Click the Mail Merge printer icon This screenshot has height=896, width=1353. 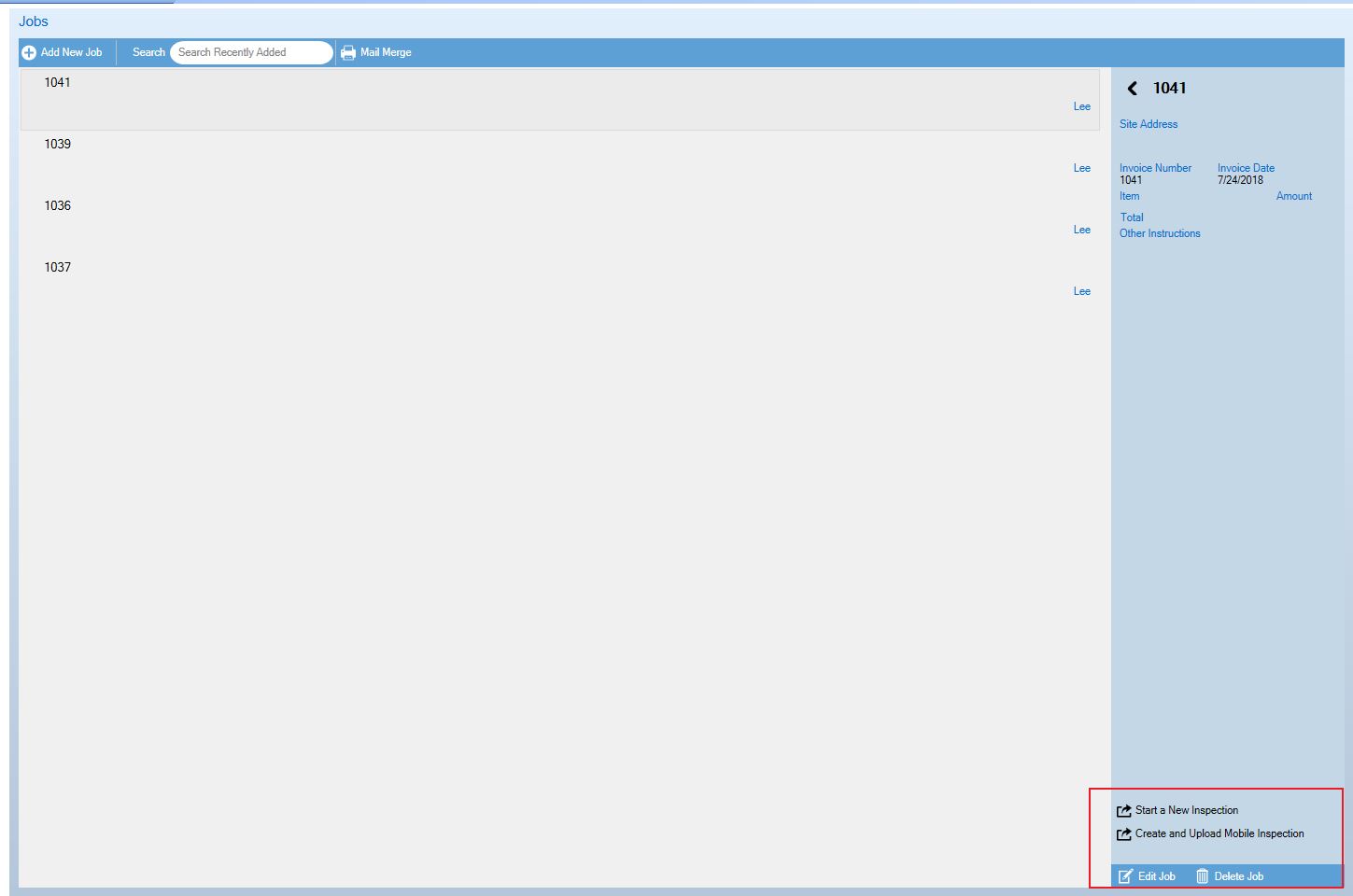pyautogui.click(x=348, y=52)
